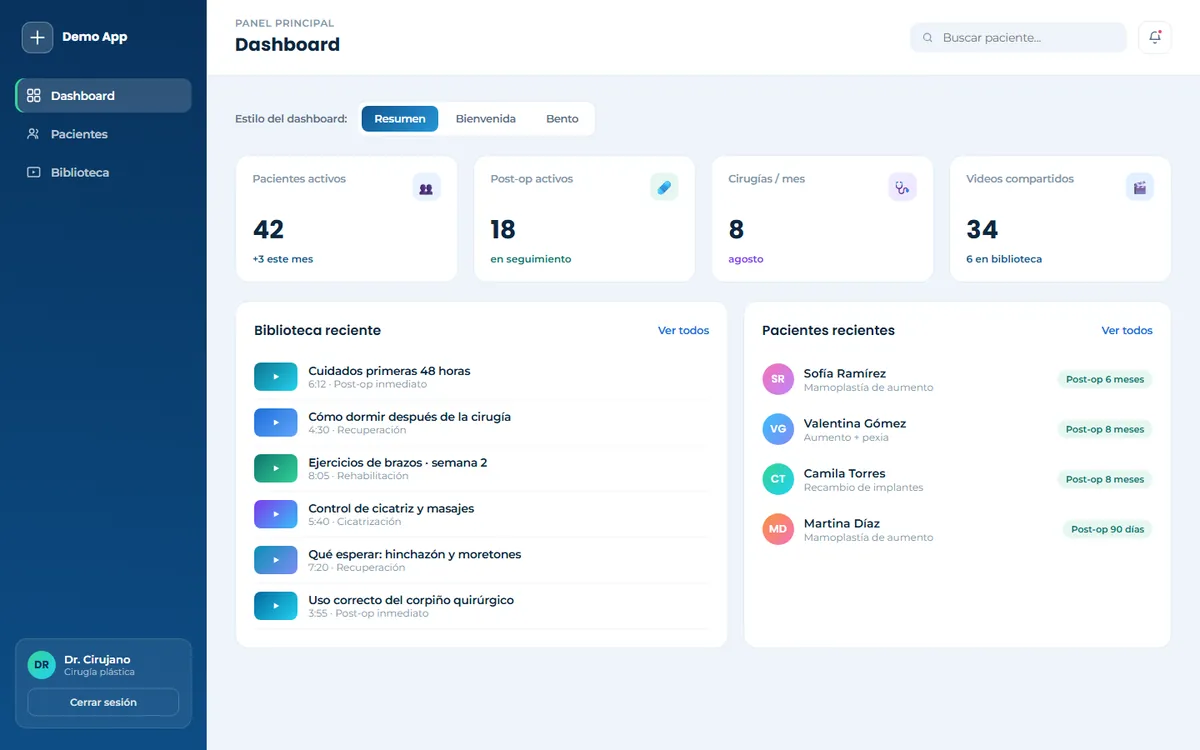Open the notifications bell icon

1155,38
